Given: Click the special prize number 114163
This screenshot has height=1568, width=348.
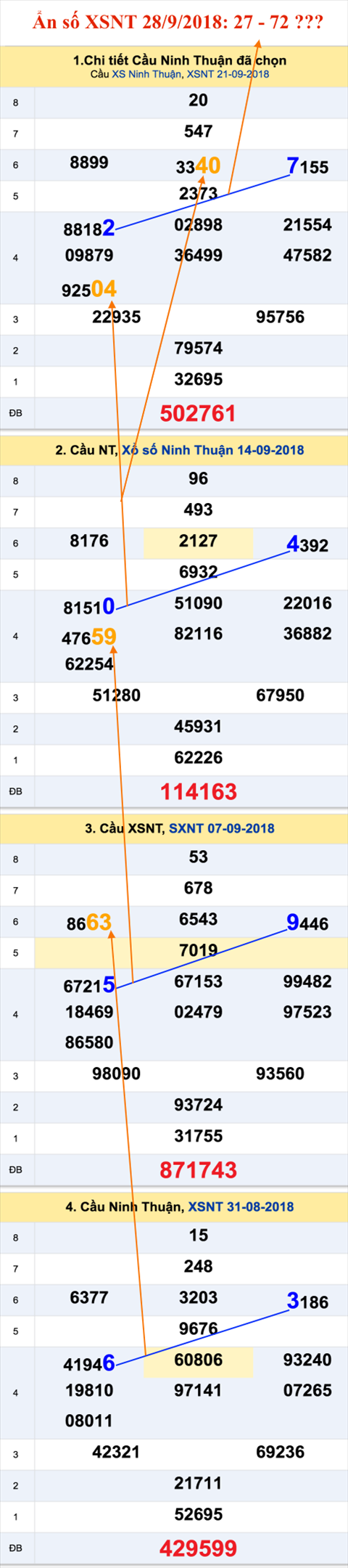Looking at the screenshot, I should pyautogui.click(x=198, y=791).
